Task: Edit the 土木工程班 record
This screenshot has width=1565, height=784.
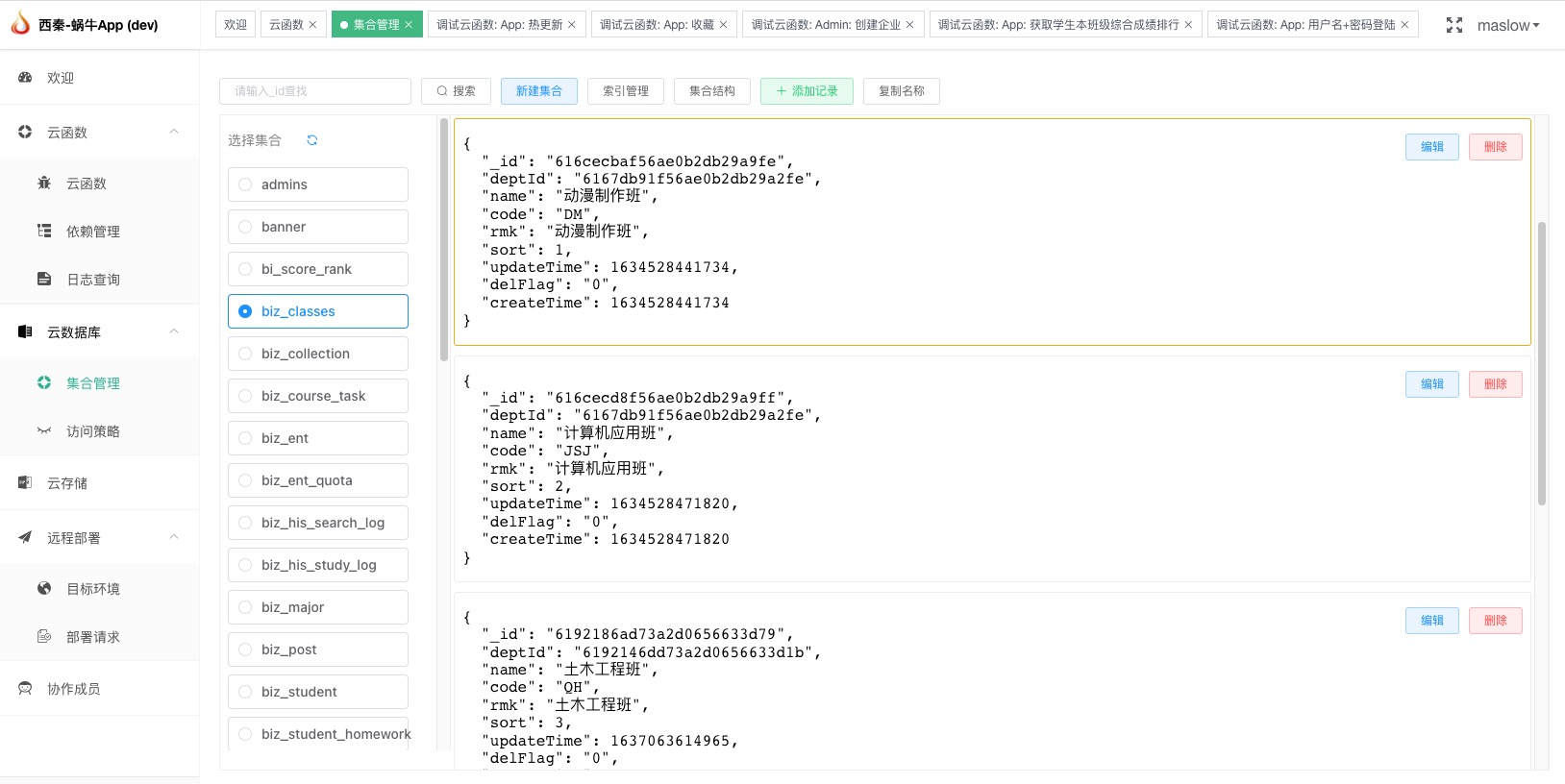Action: coord(1432,621)
